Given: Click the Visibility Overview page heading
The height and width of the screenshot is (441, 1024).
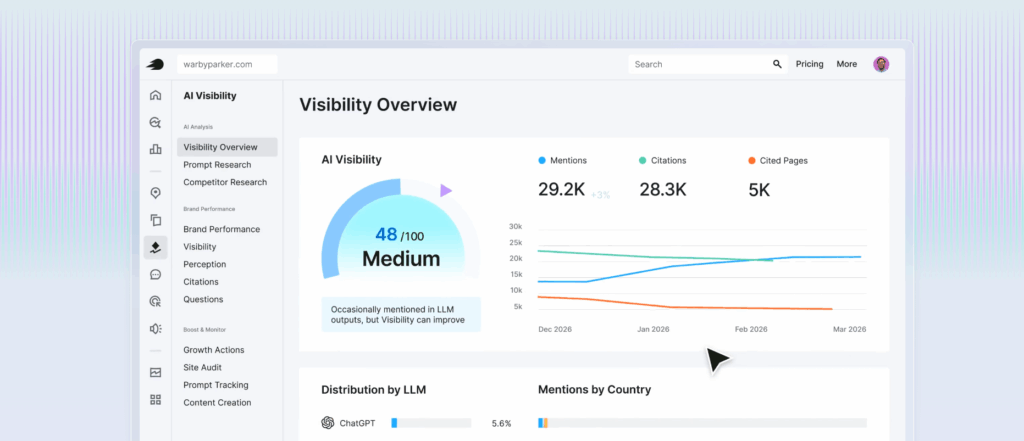Looking at the screenshot, I should tap(378, 105).
